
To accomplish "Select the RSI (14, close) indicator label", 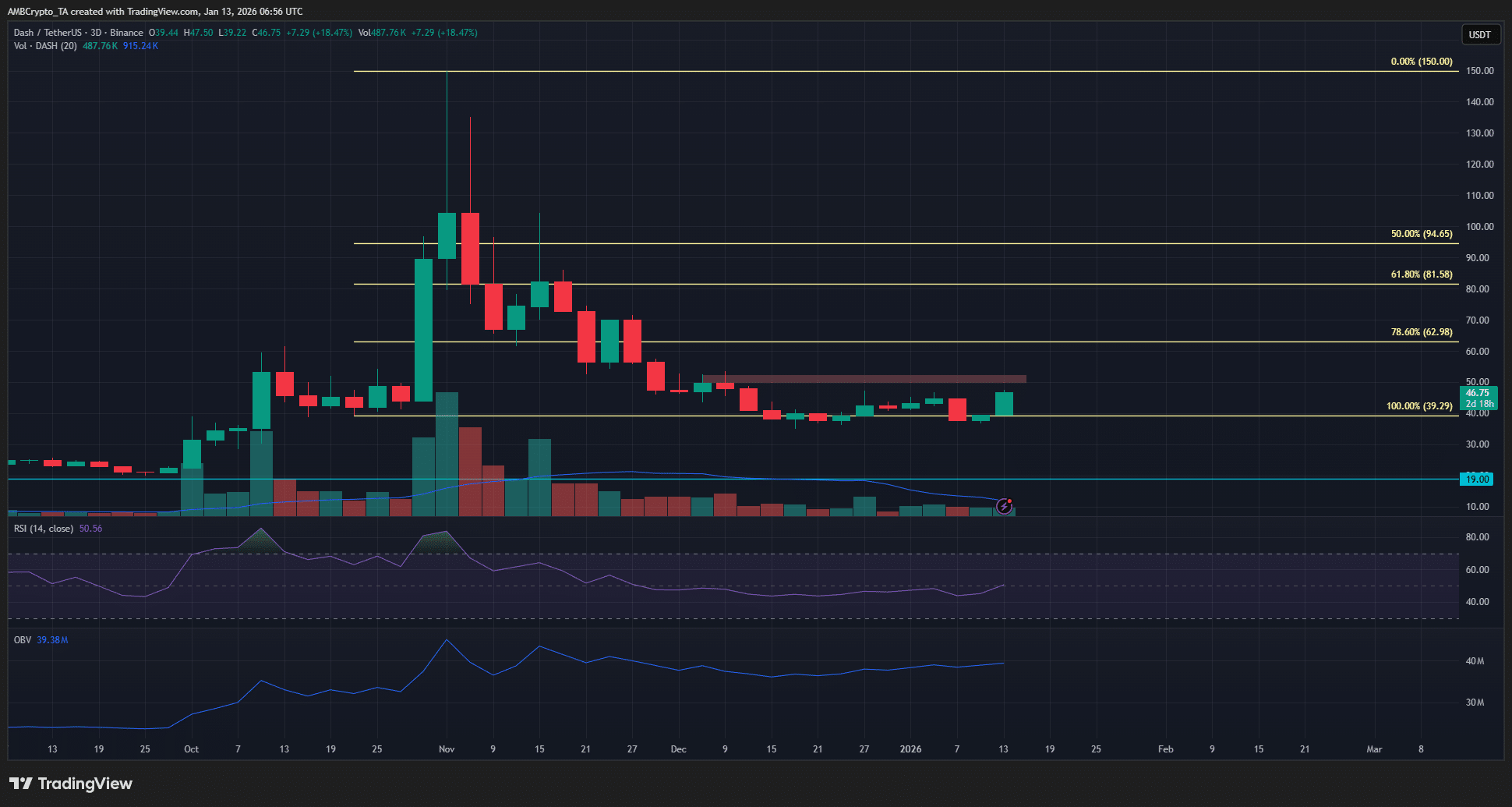I will pos(44,529).
